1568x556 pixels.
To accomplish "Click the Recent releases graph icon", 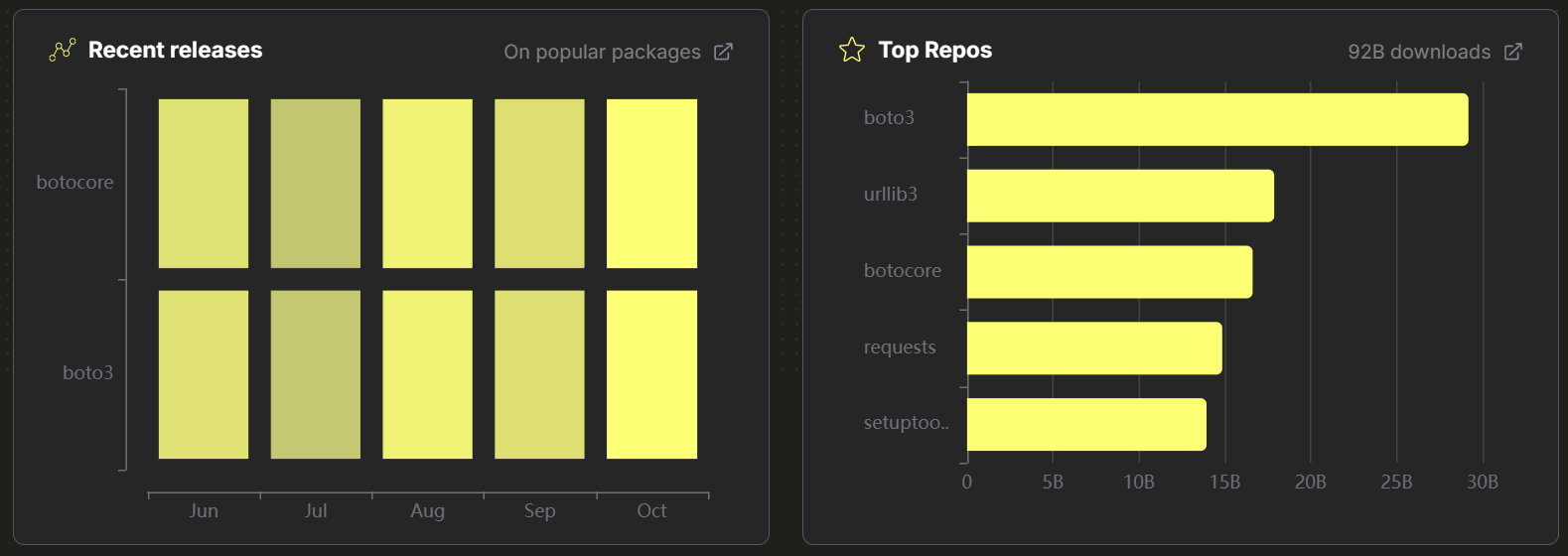I will point(62,51).
